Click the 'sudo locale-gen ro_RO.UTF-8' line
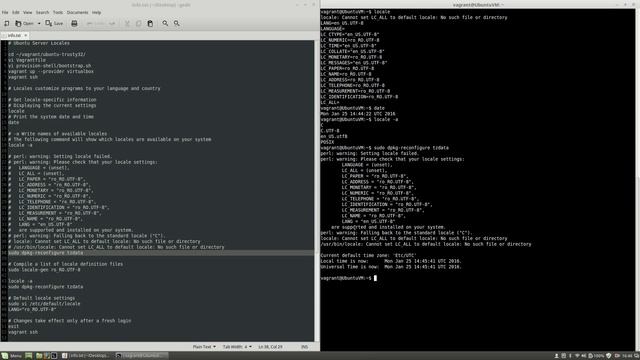This screenshot has width=640, height=360. click(x=44, y=270)
